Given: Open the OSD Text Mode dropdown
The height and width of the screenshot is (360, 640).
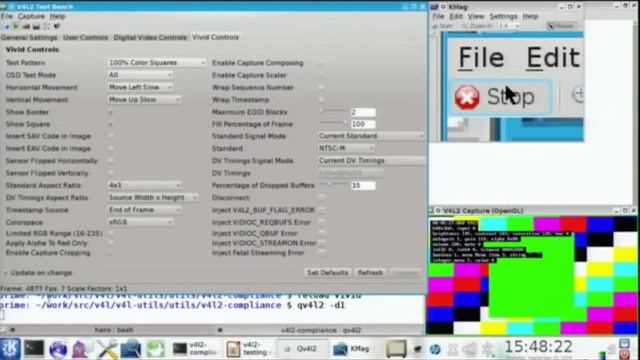Looking at the screenshot, I should point(140,75).
